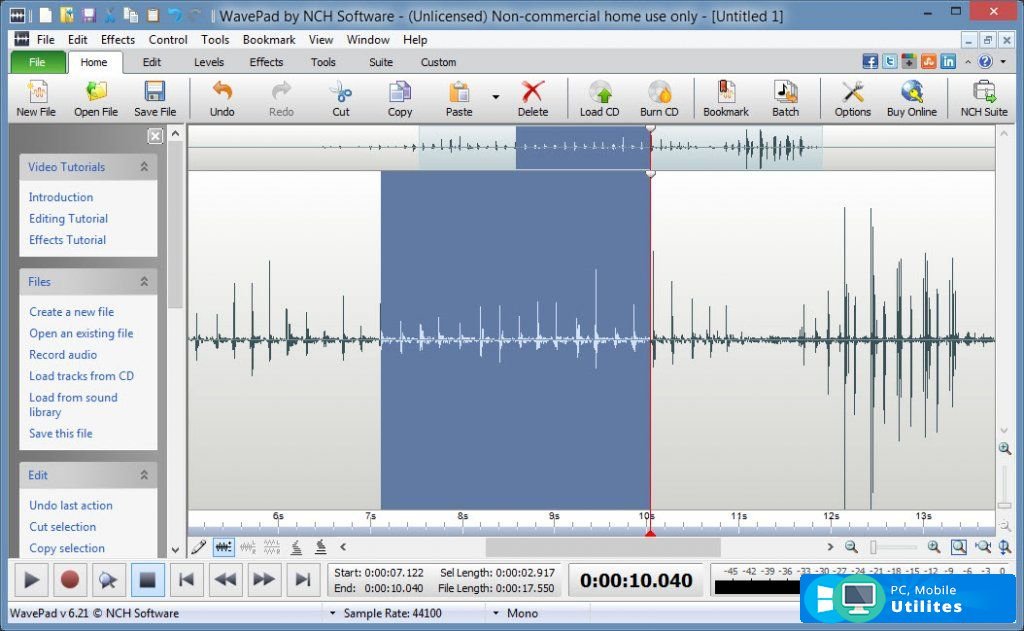
Task: Copy the selected audio region
Action: 400,98
